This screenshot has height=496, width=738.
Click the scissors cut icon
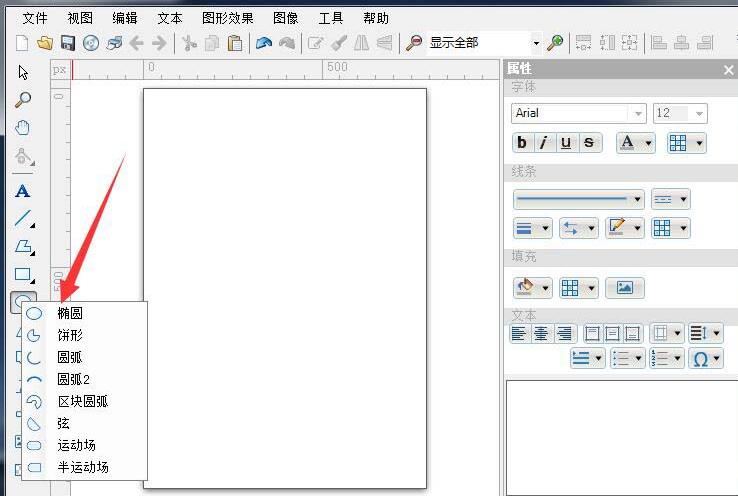[188, 43]
